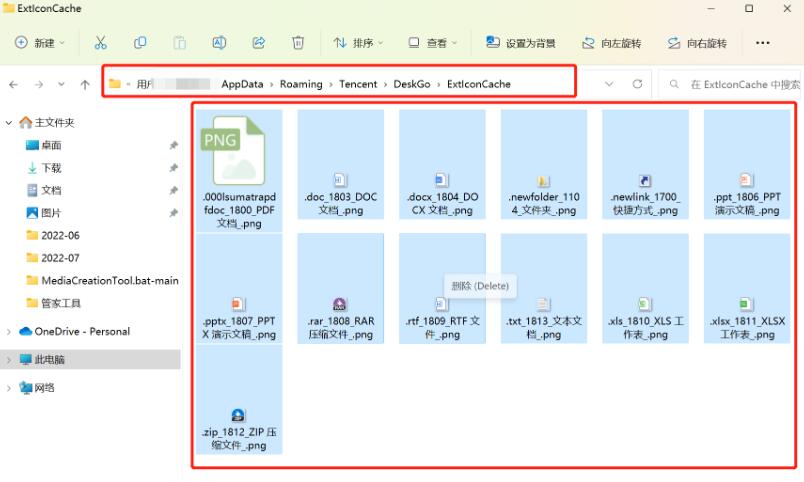Viewport: 804px width, 482px height.
Task: Click the Delete trash can icon
Action: (298, 43)
